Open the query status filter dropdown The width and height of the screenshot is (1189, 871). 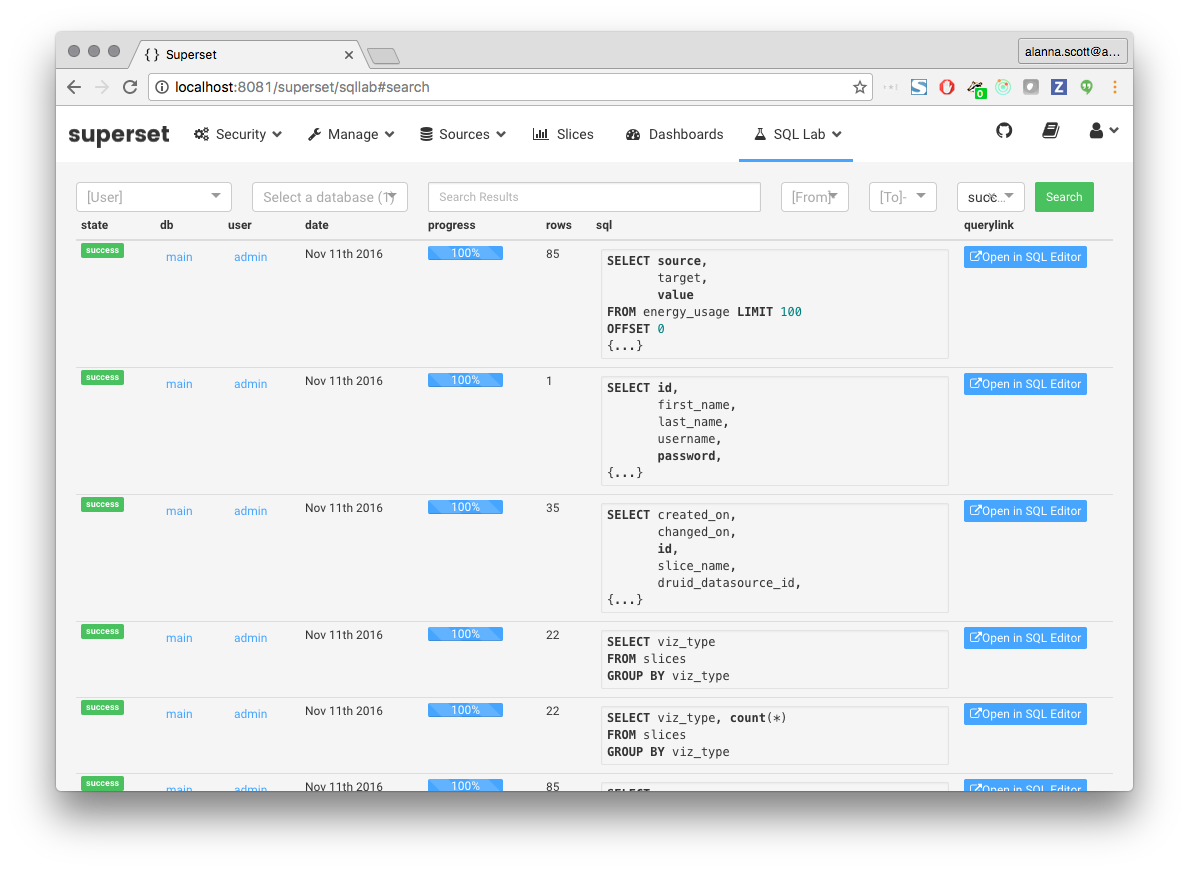point(990,197)
